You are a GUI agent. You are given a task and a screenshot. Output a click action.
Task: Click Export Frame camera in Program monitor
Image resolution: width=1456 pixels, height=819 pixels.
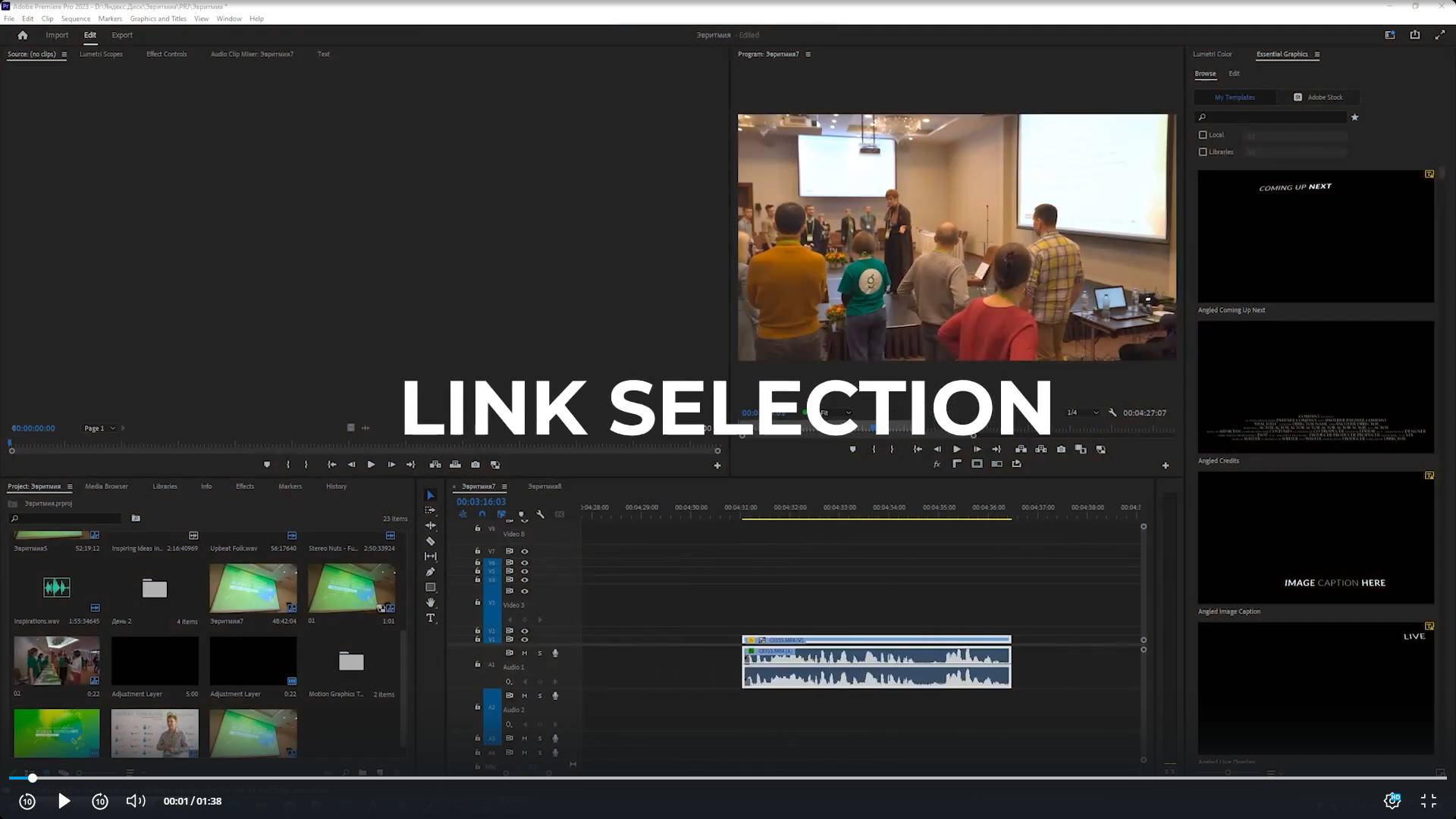pos(1061,450)
